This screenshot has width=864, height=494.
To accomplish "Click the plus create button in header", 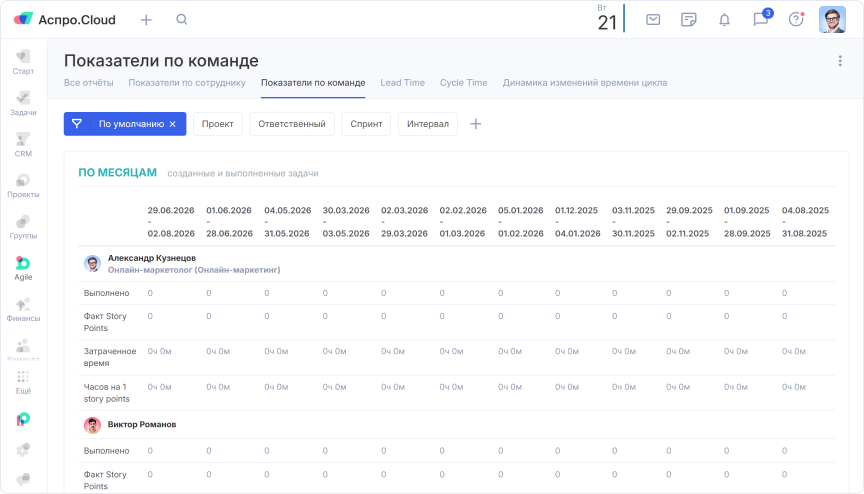I will point(146,20).
